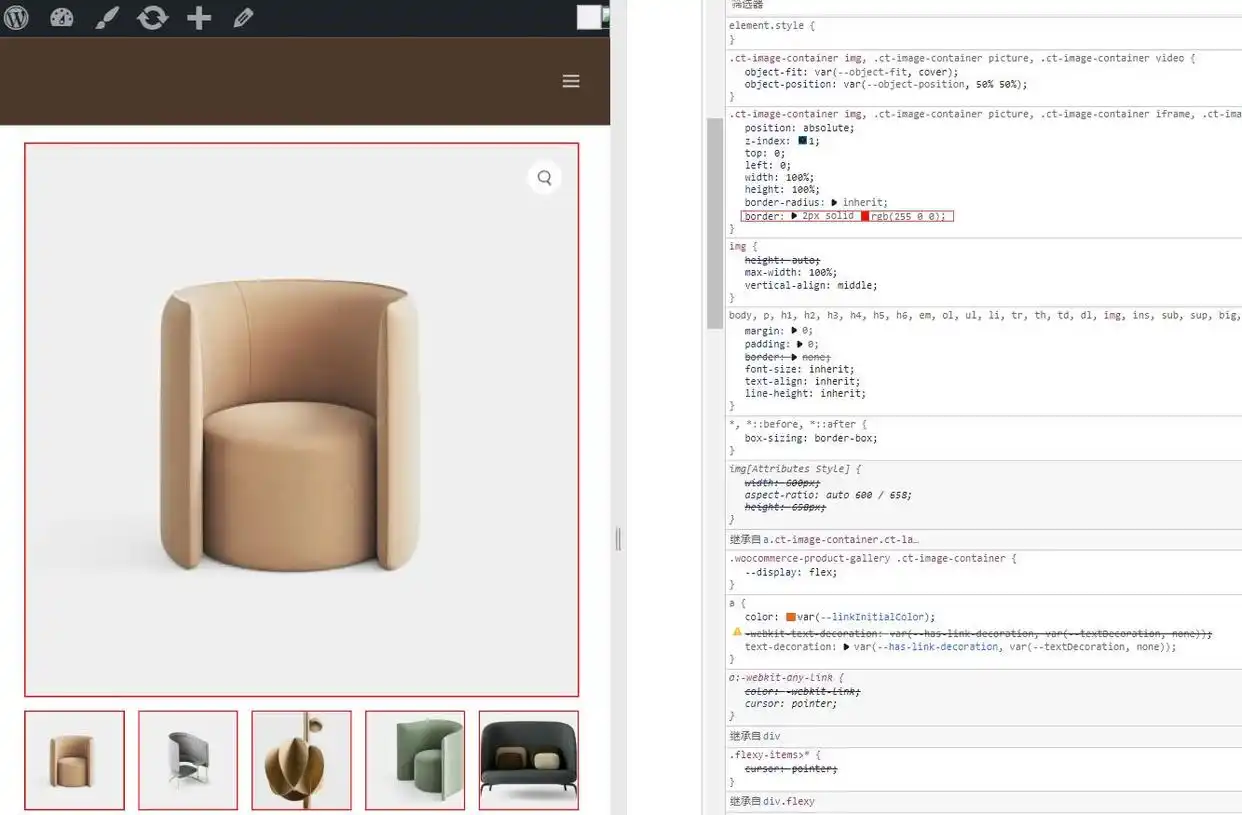Open the hamburger navigation menu
Viewport: 1242px width, 815px height.
(571, 81)
